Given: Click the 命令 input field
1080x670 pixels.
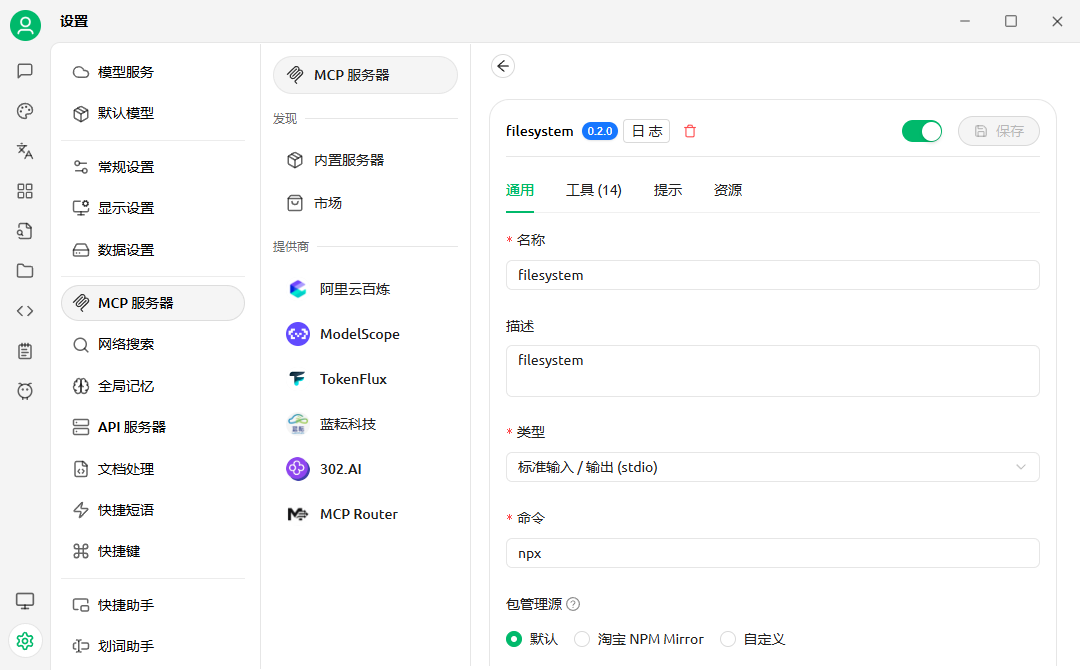Looking at the screenshot, I should click(x=772, y=553).
